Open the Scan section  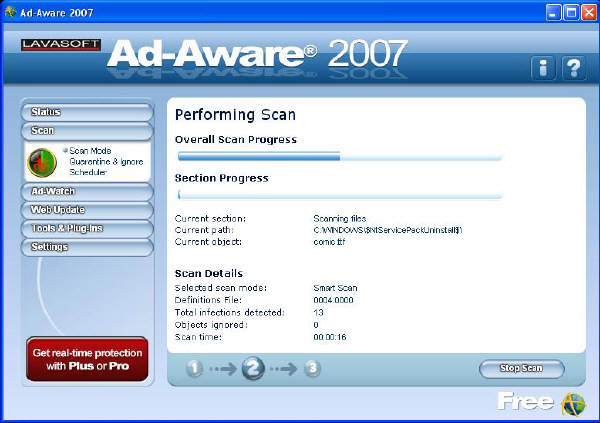coord(87,131)
